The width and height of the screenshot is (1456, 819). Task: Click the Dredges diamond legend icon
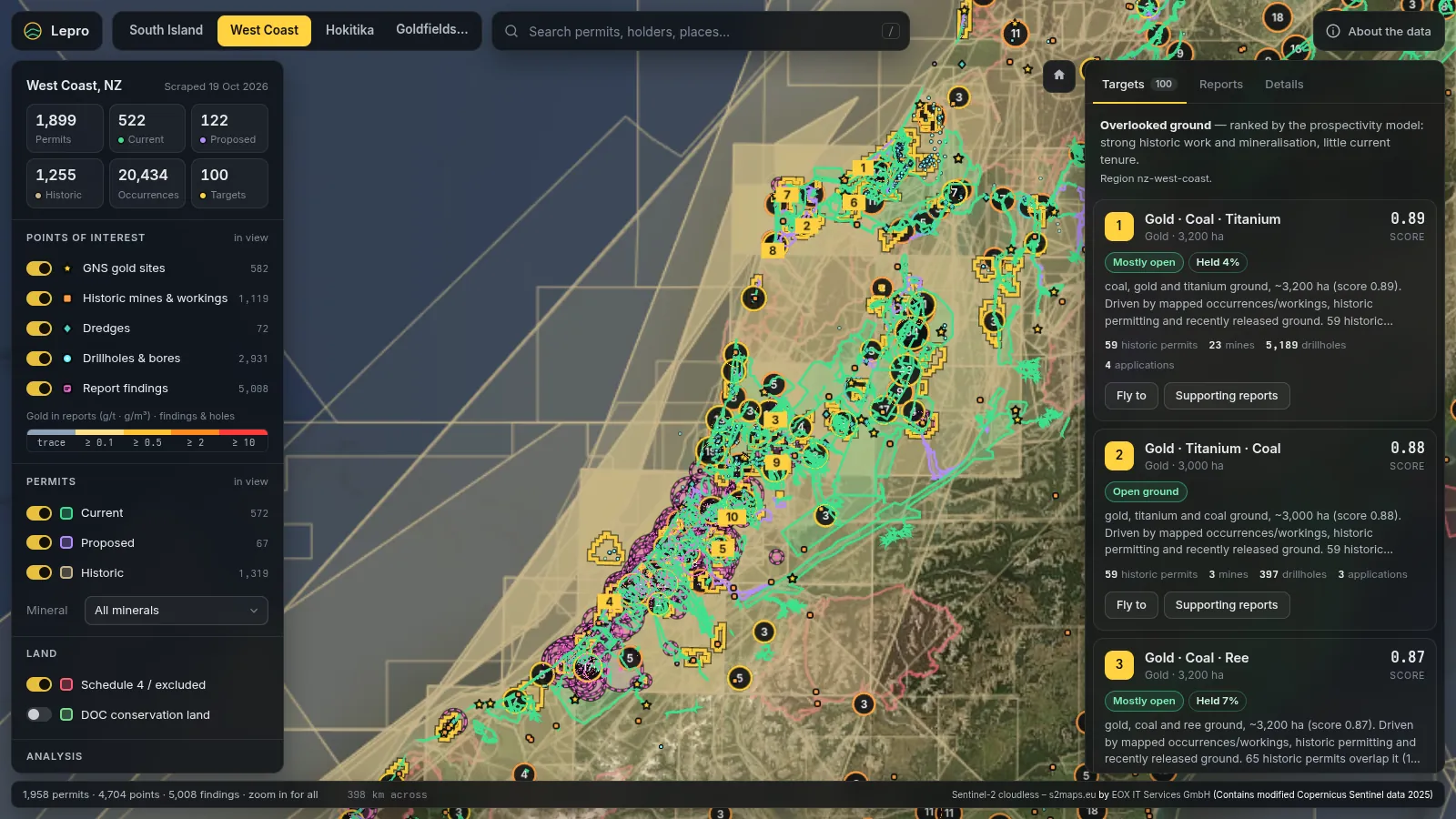pos(67,329)
